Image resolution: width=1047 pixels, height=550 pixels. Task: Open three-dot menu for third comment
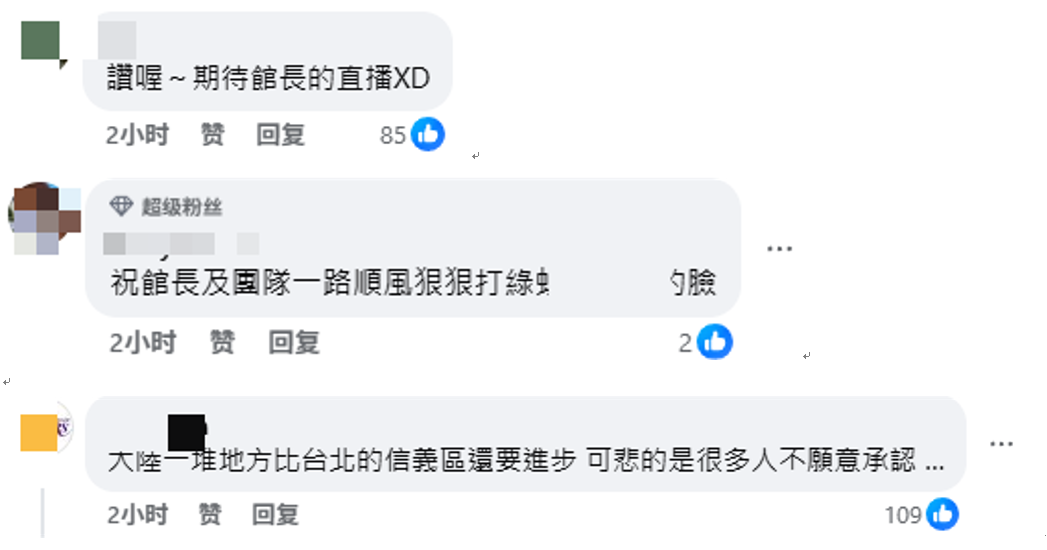(x=1001, y=444)
